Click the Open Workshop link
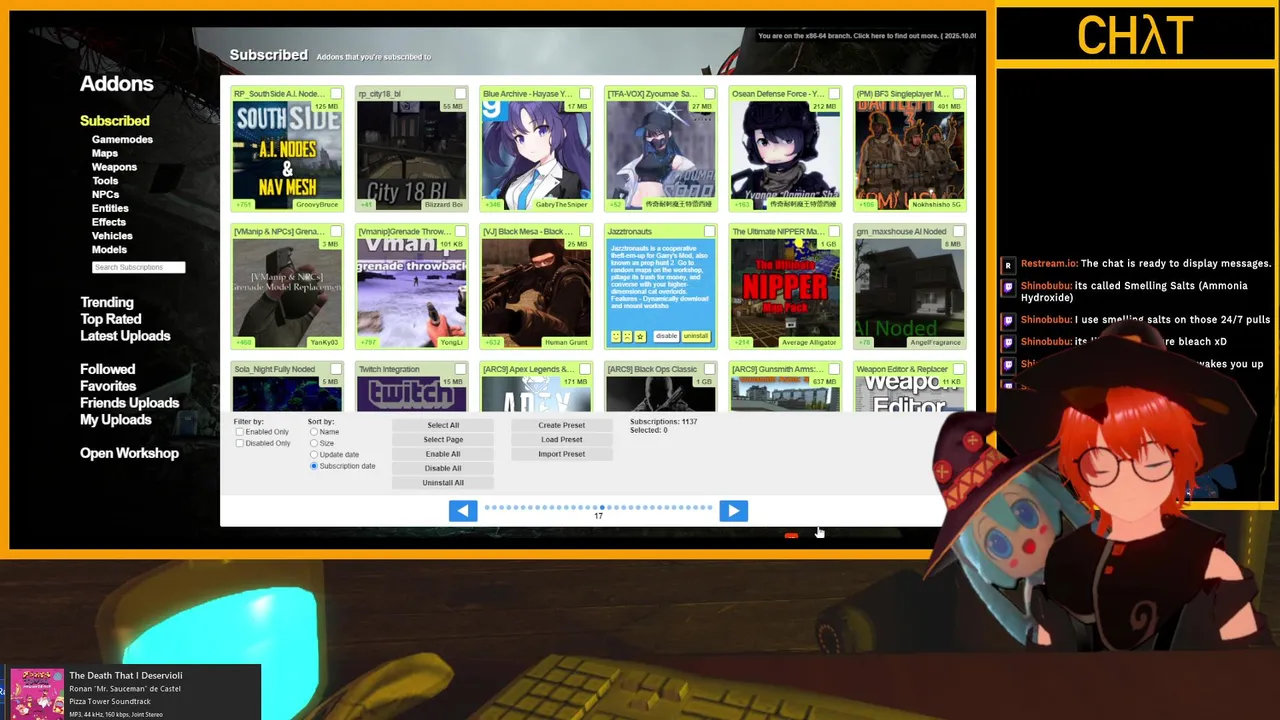Viewport: 1280px width, 720px height. pos(129,453)
